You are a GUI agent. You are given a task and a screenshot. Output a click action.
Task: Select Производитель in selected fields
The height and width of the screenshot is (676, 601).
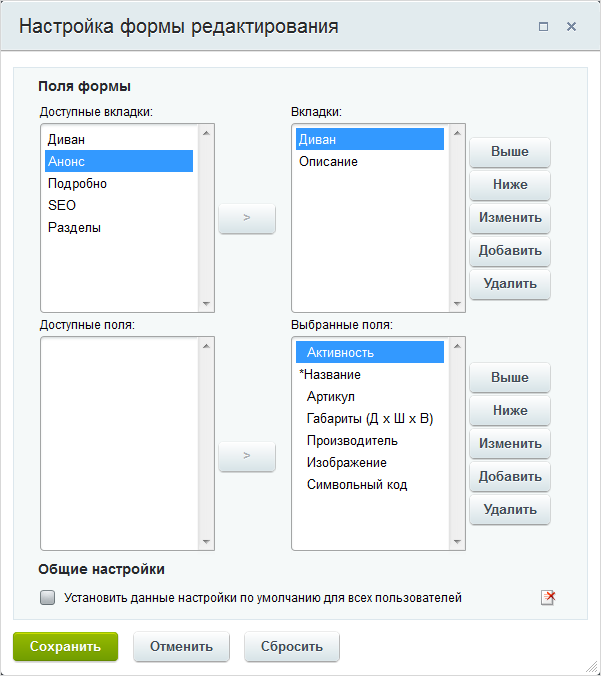pyautogui.click(x=370, y=440)
